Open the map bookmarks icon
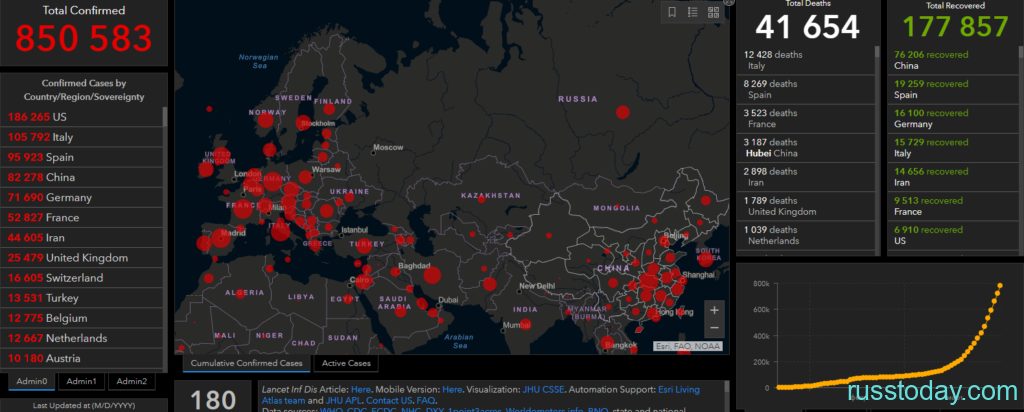The image size is (1024, 412). [672, 12]
